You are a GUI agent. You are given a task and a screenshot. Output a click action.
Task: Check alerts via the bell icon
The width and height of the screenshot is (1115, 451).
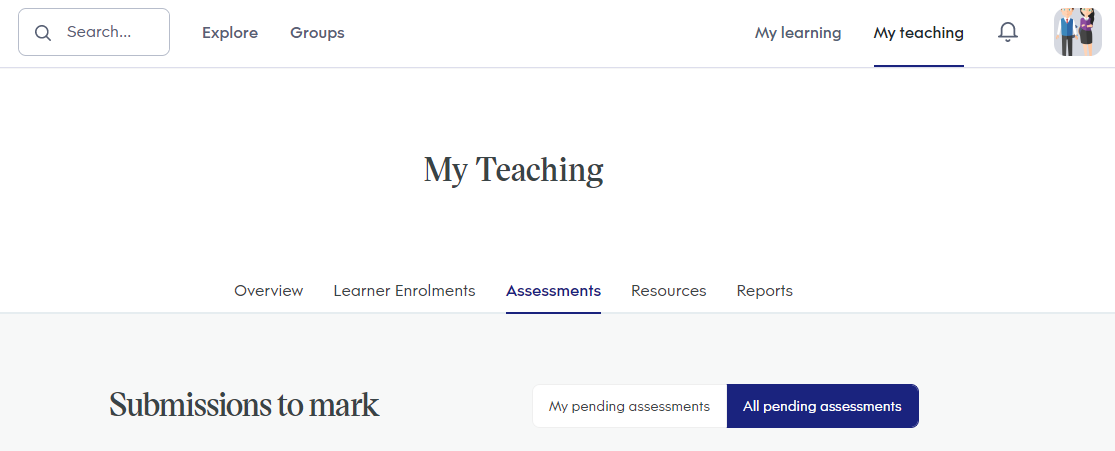pyautogui.click(x=1008, y=32)
